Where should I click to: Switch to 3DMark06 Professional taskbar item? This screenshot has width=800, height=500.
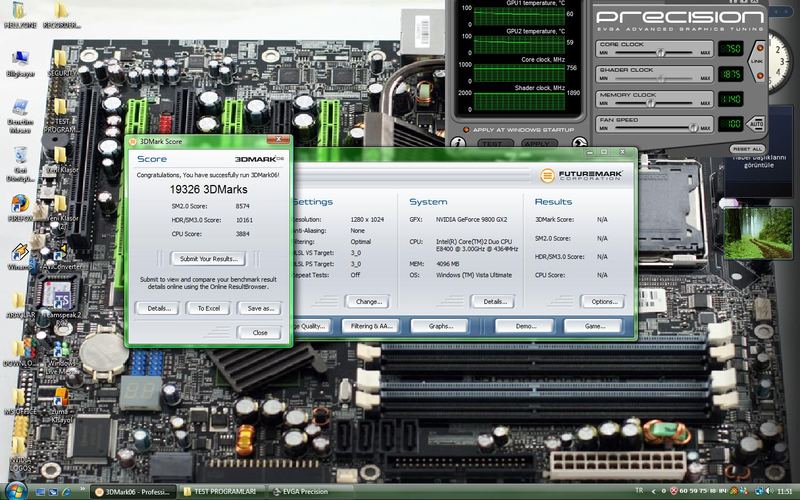[134, 492]
